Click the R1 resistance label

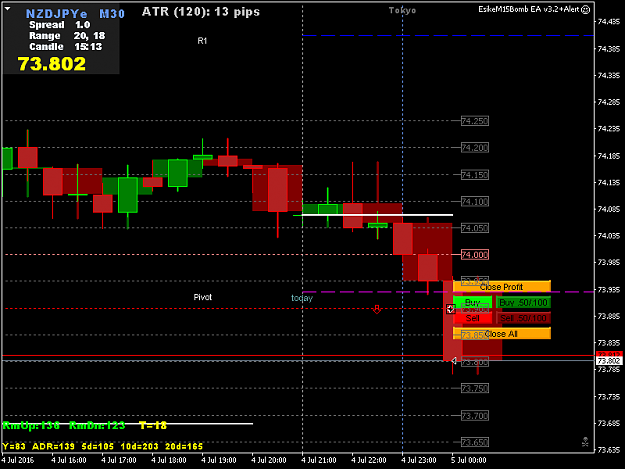point(202,41)
